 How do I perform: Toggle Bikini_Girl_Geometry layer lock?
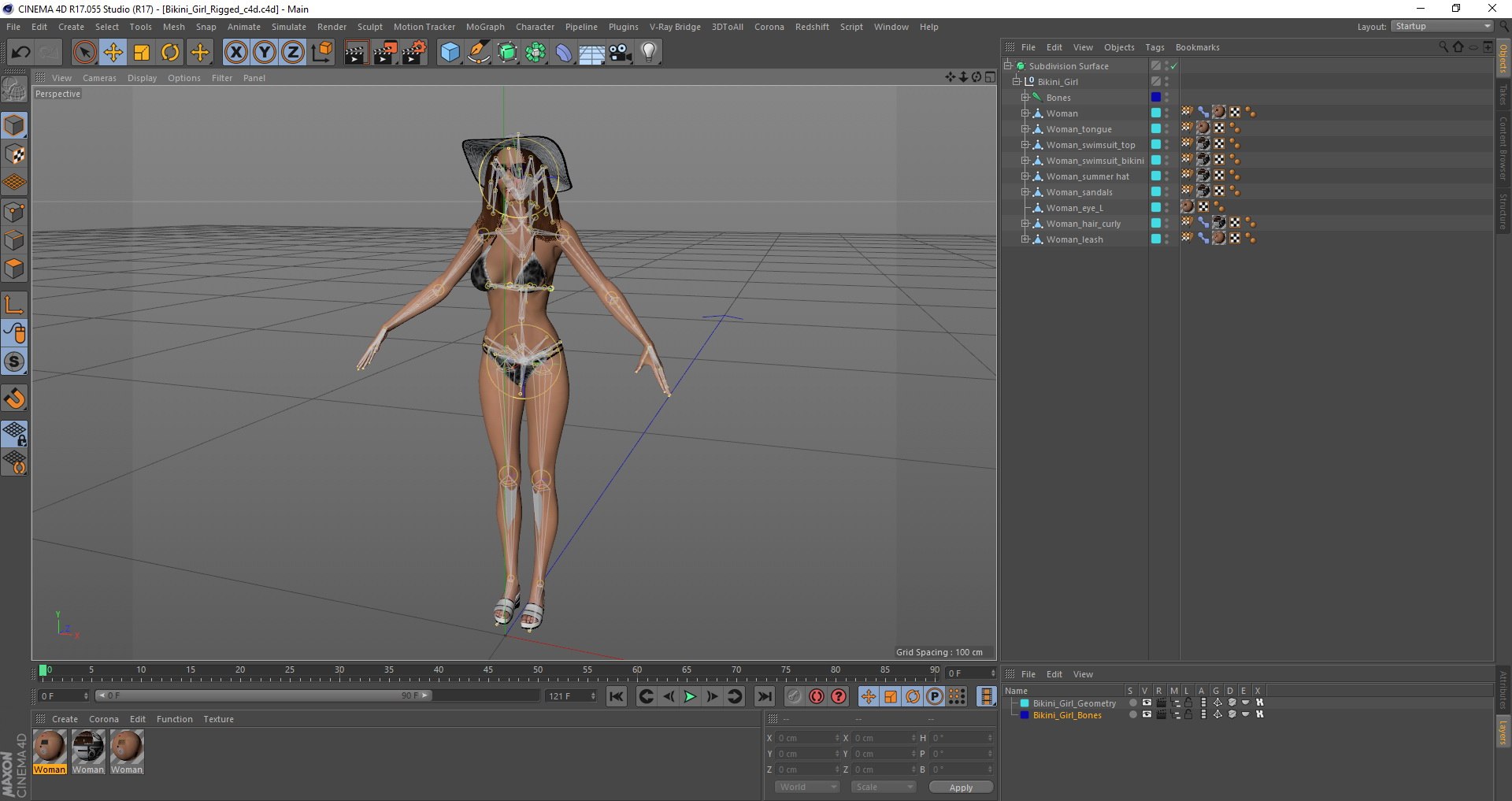[1188, 703]
